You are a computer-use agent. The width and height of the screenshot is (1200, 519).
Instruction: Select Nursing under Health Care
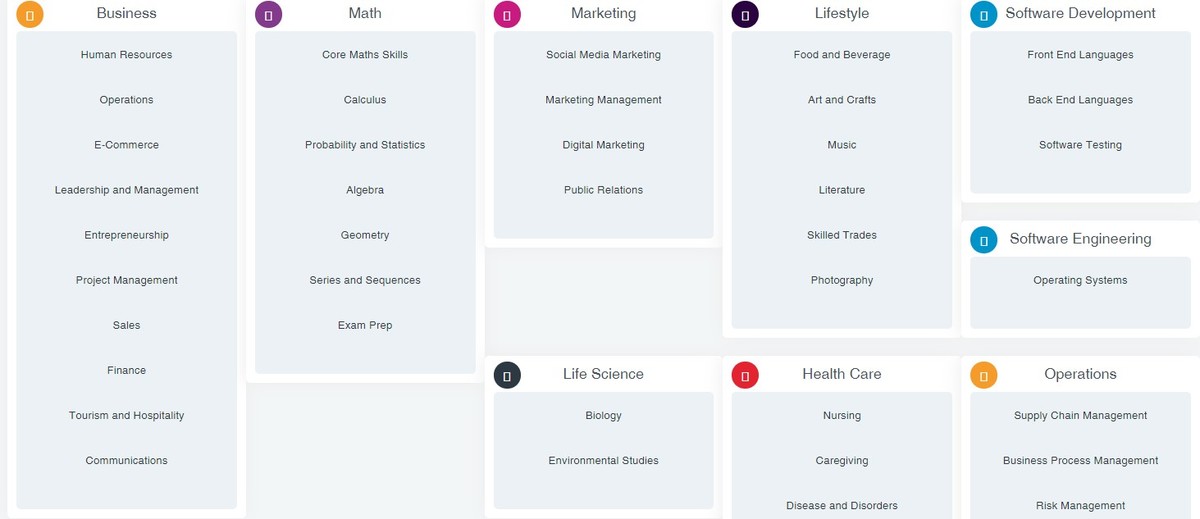click(842, 416)
